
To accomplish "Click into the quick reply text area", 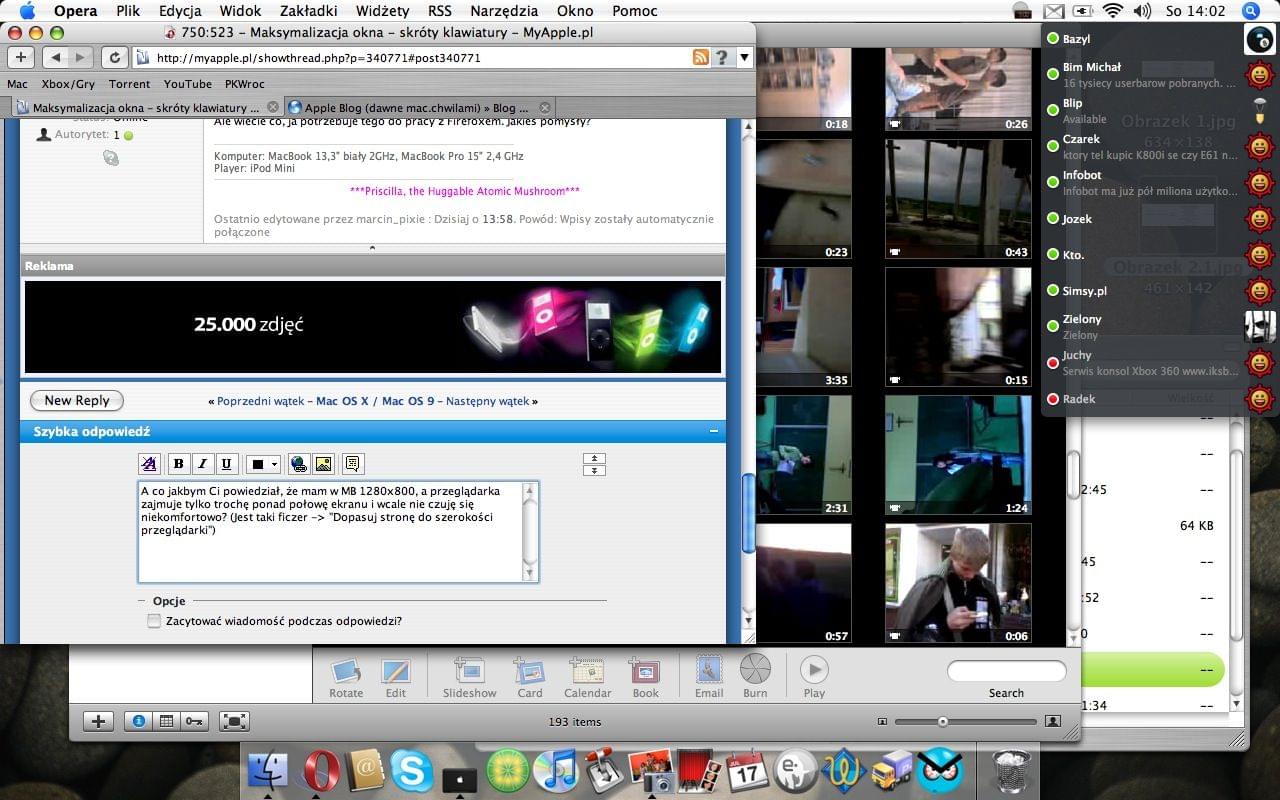I will coord(330,532).
